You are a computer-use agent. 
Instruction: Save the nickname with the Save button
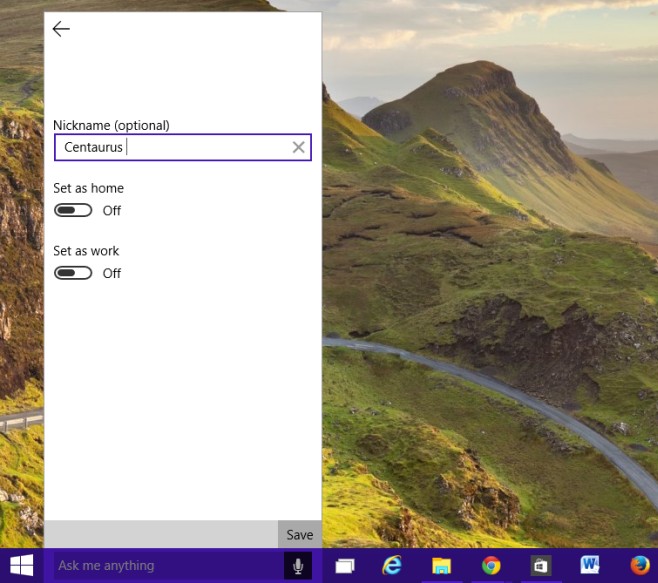tap(299, 535)
